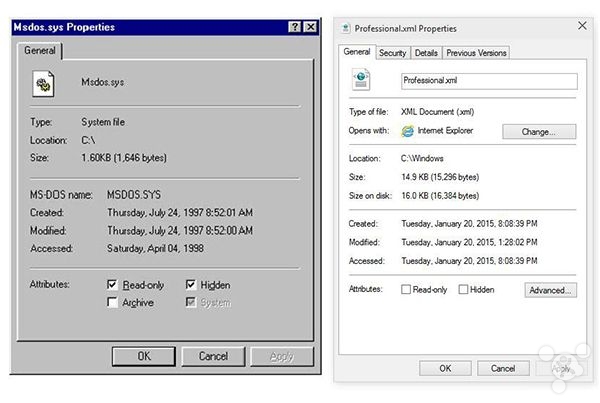The width and height of the screenshot is (600, 403).
Task: Click the disabled Apply button in Msdos.sys Properties
Action: (x=282, y=356)
